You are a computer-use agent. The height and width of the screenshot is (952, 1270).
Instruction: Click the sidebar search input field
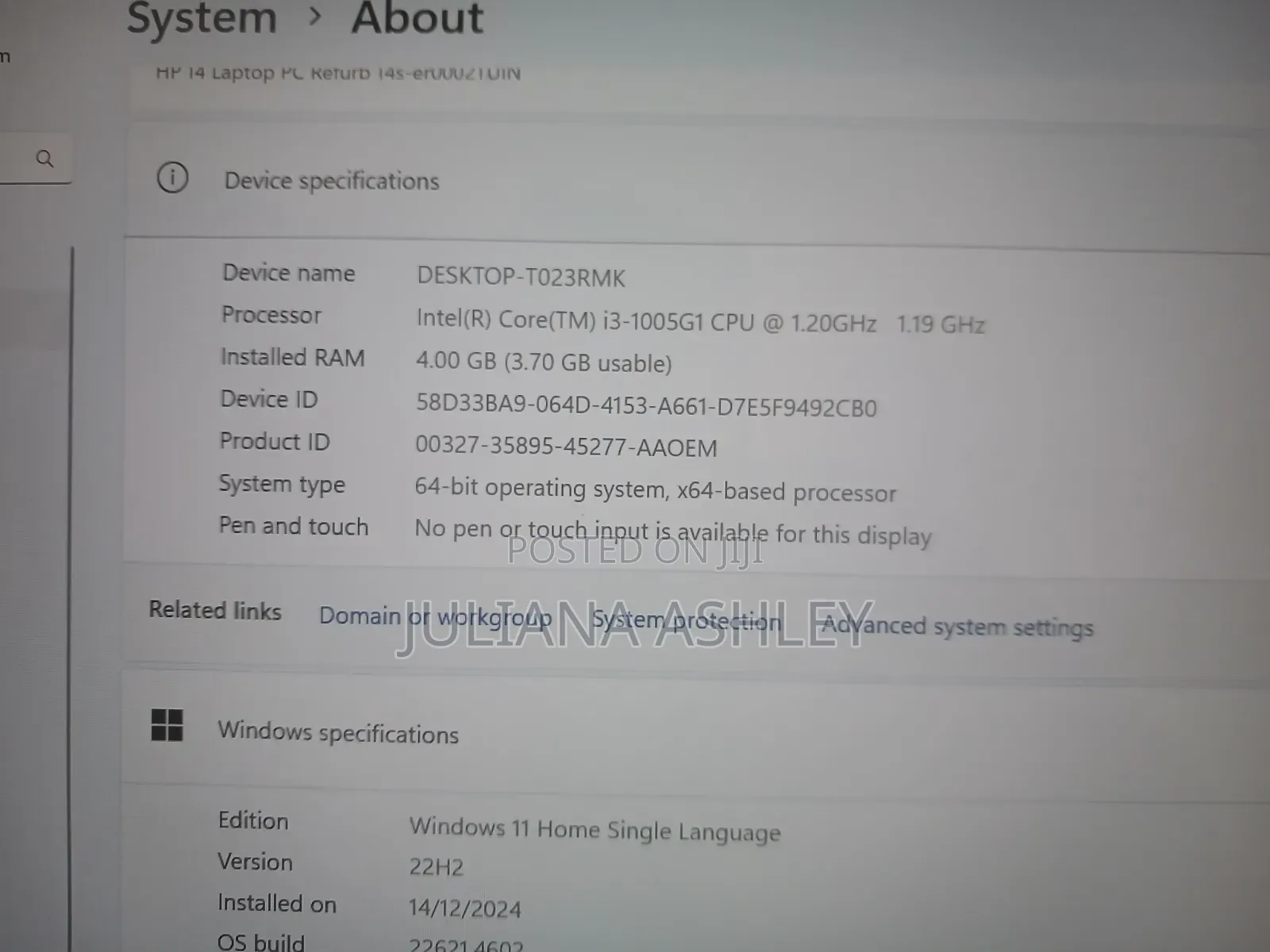tap(35, 159)
